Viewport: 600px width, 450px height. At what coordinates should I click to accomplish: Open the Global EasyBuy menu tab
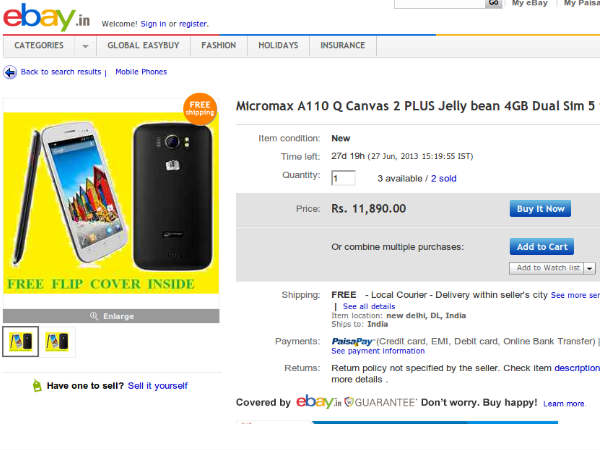[144, 46]
